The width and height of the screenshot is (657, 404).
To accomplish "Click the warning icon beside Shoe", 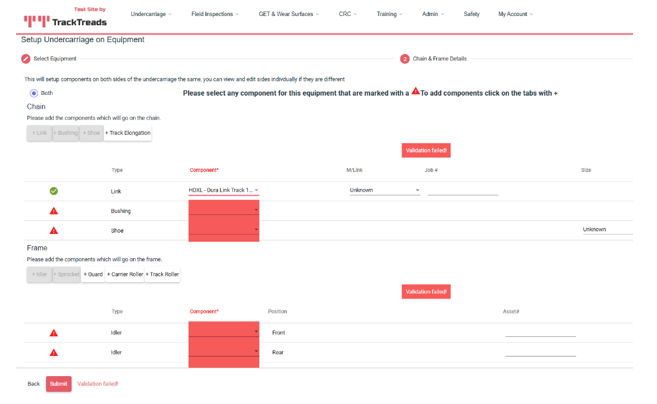I will (x=54, y=230).
